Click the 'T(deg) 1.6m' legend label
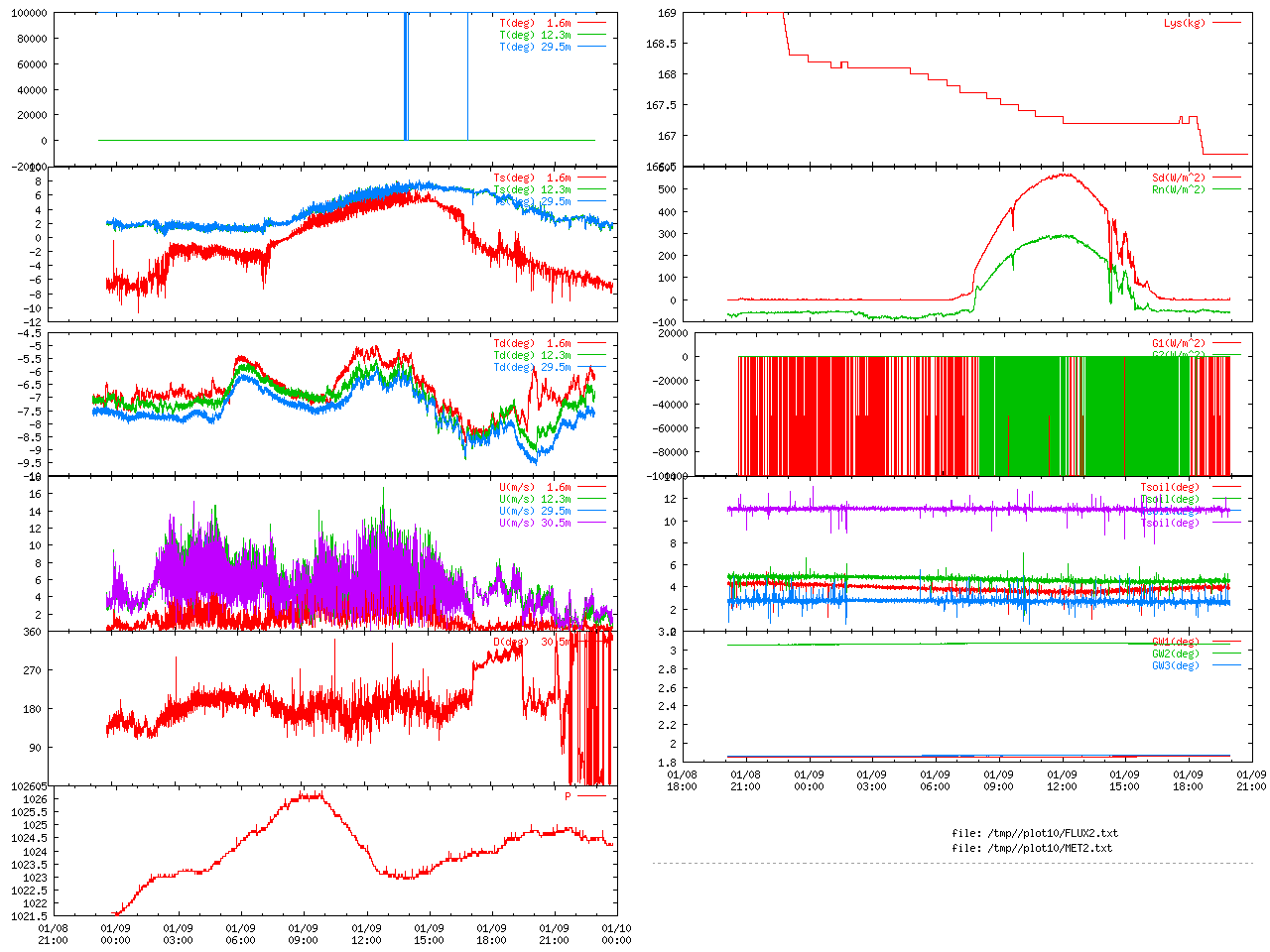This screenshot has height=952, width=1270. (x=535, y=23)
